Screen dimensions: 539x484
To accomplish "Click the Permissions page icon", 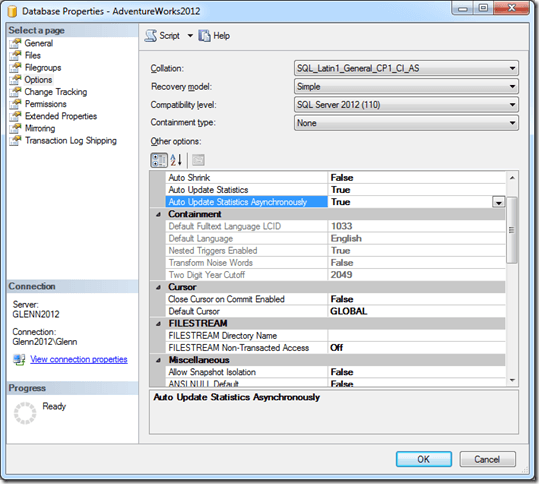I will (15, 104).
